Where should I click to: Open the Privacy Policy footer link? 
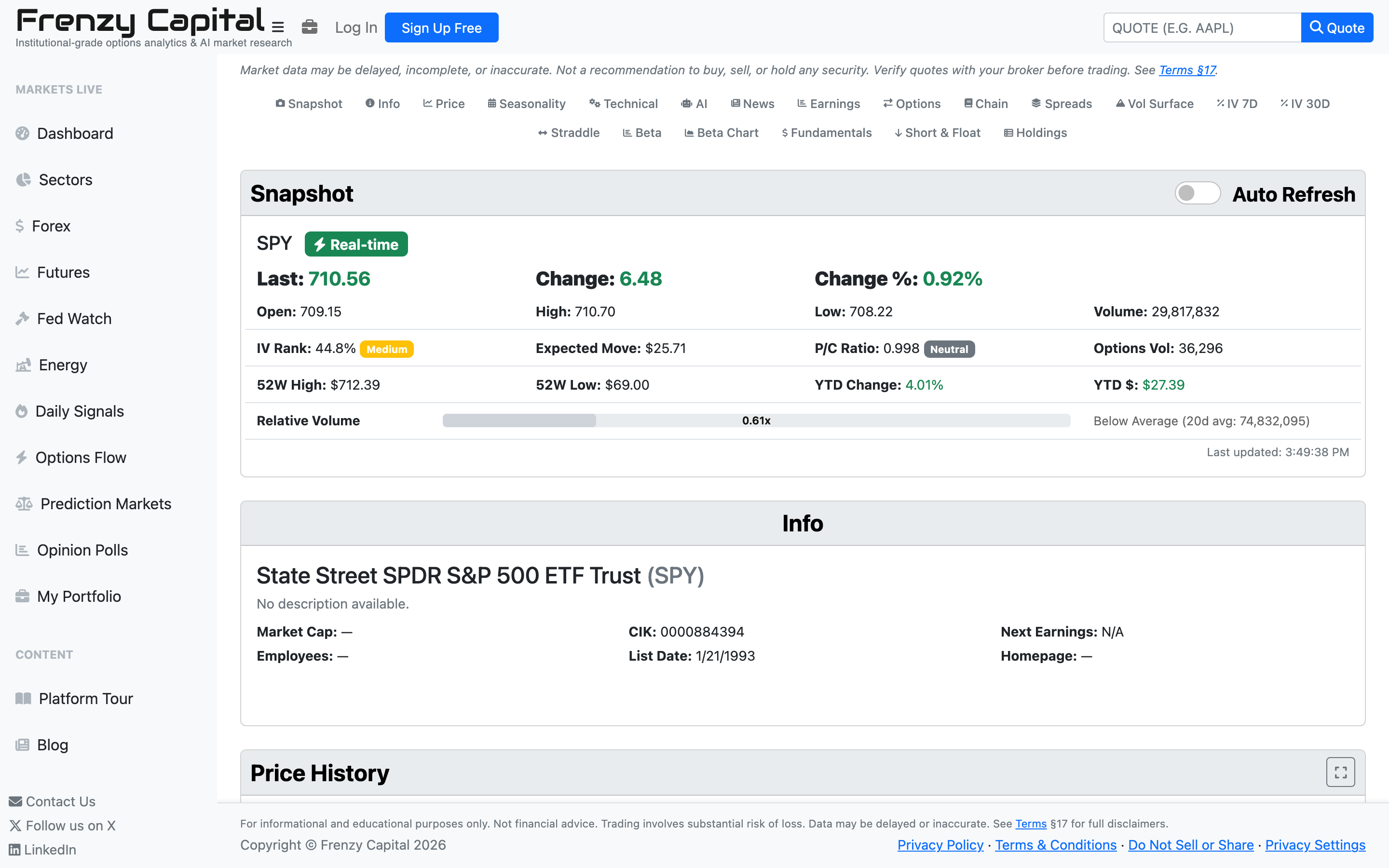click(940, 845)
